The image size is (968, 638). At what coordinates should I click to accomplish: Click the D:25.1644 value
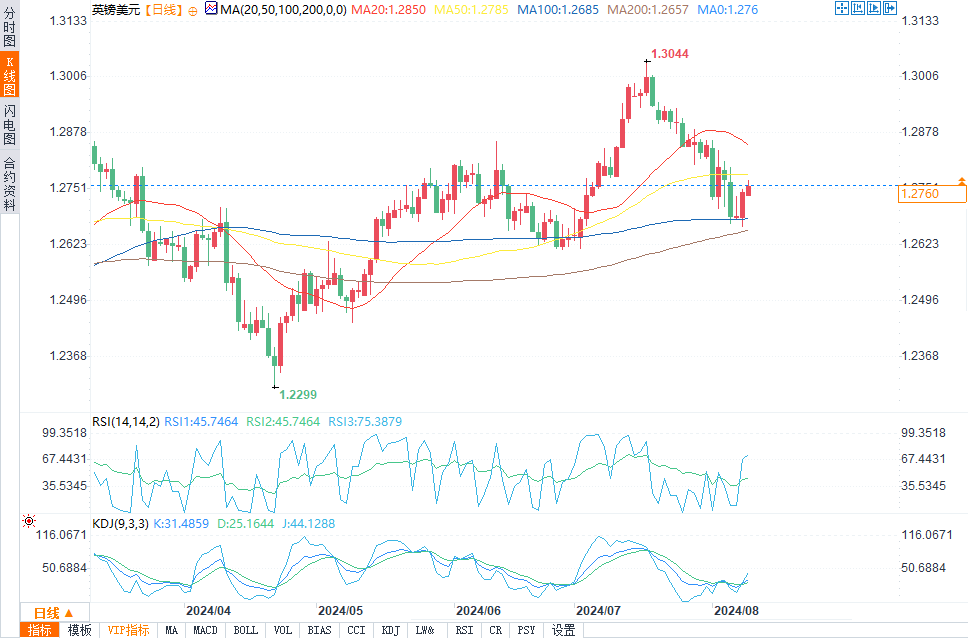(x=245, y=524)
